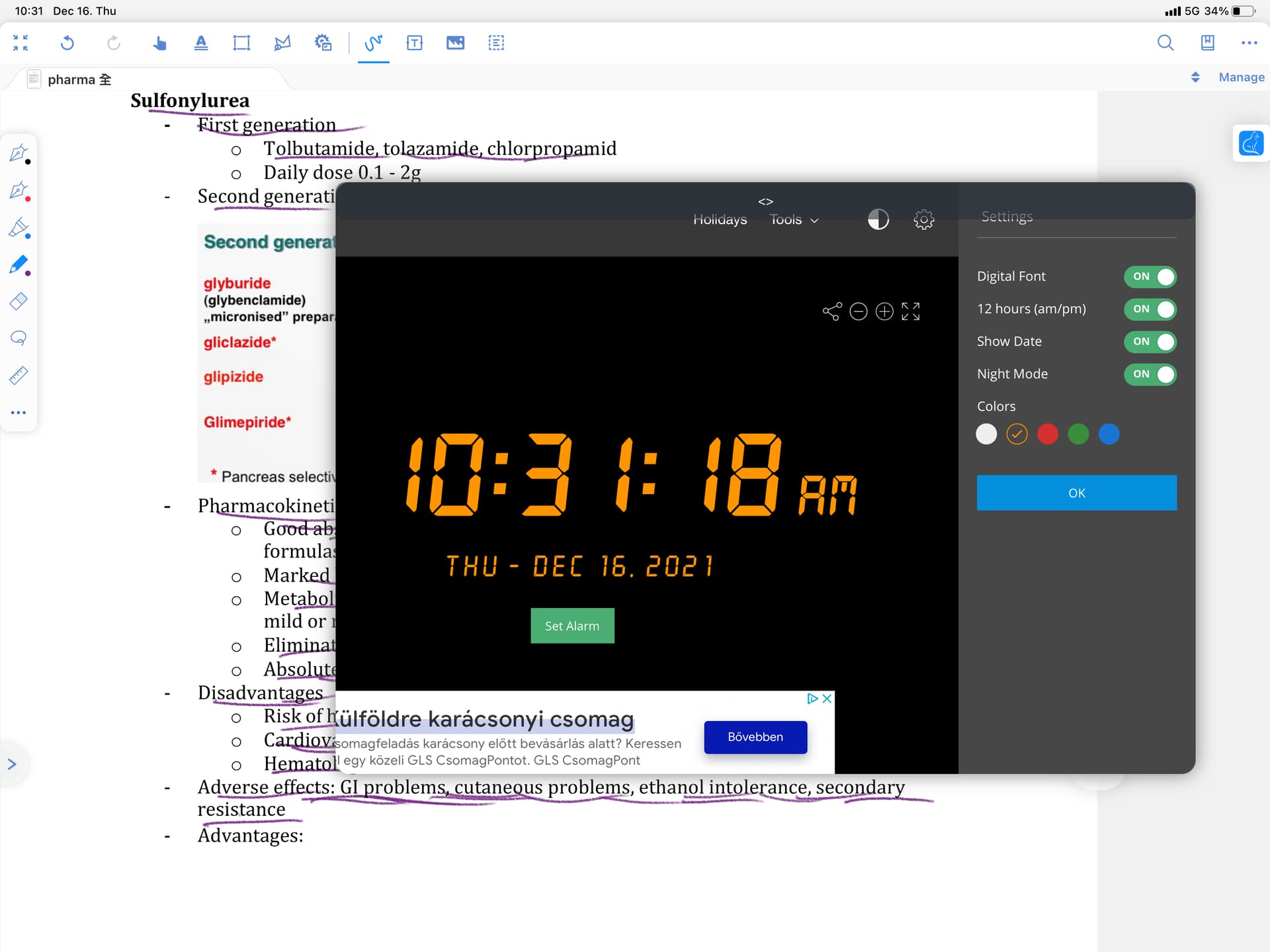
Task: Toggle the 12 hours (am/pm) switch
Action: tap(1150, 309)
